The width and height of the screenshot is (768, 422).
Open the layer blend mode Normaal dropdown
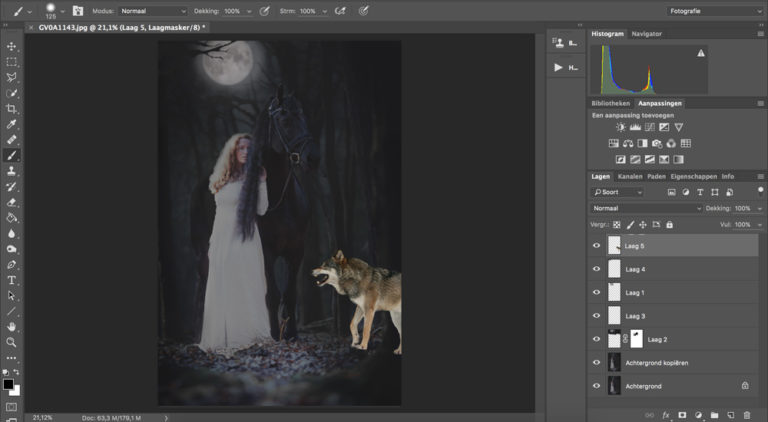646,208
